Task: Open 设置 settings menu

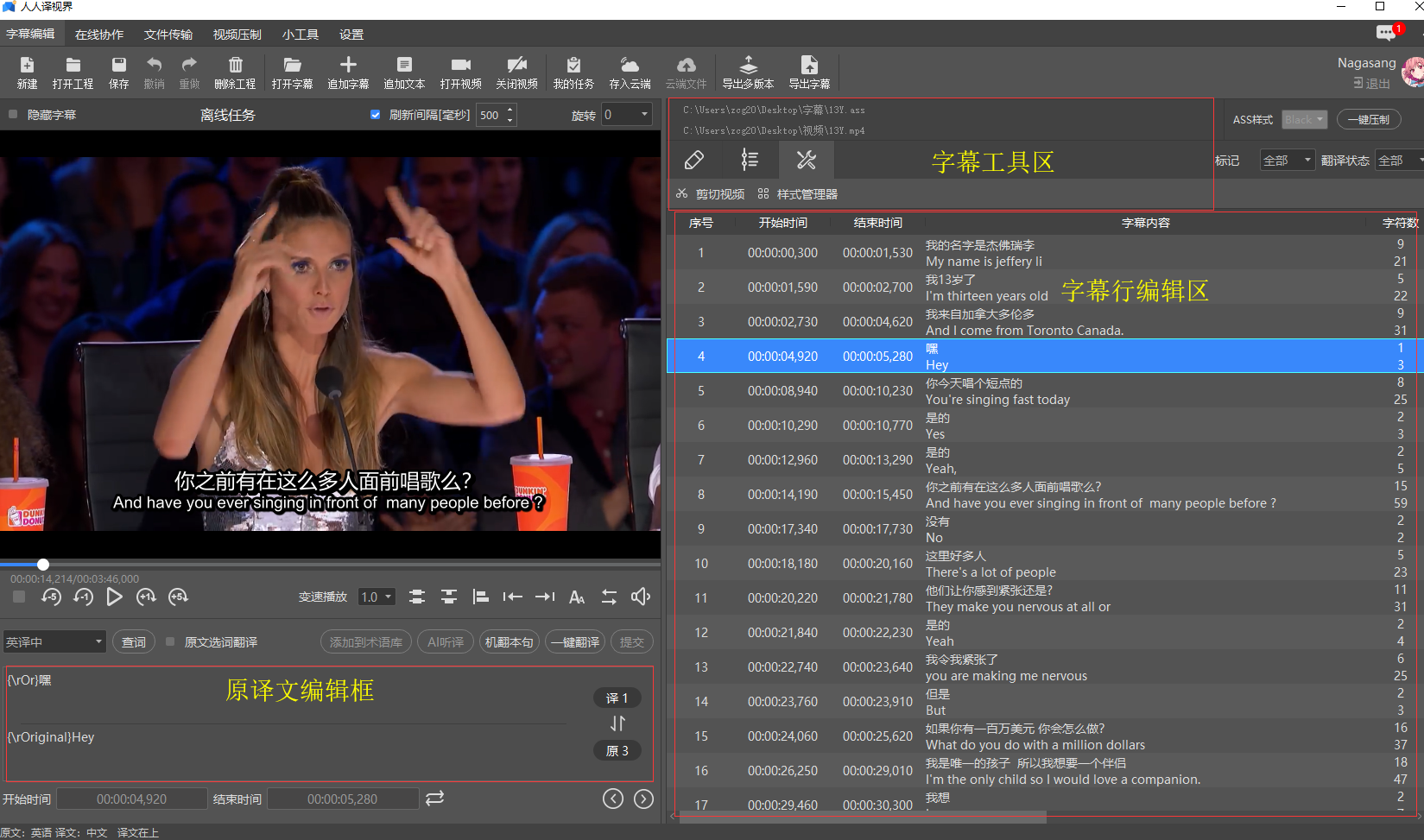Action: (x=351, y=34)
